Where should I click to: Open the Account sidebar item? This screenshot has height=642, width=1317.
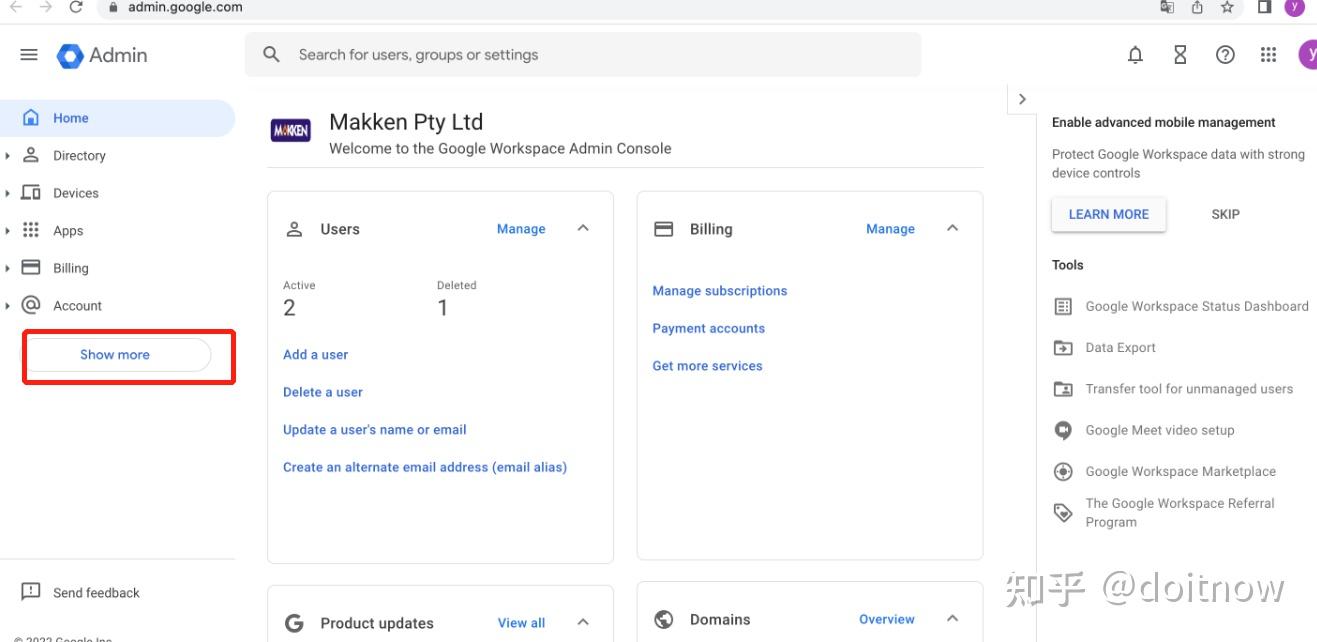[77, 306]
